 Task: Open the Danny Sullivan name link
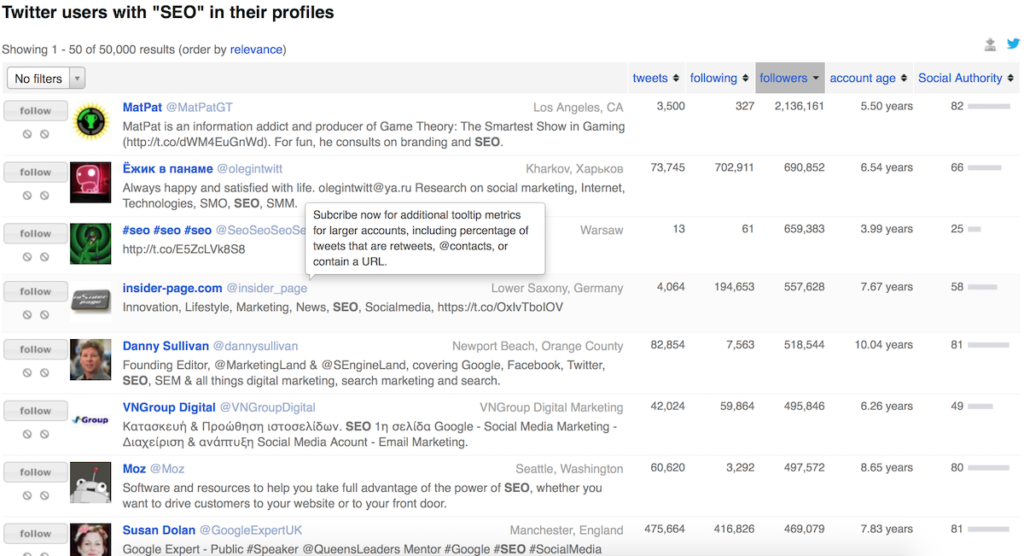(166, 346)
